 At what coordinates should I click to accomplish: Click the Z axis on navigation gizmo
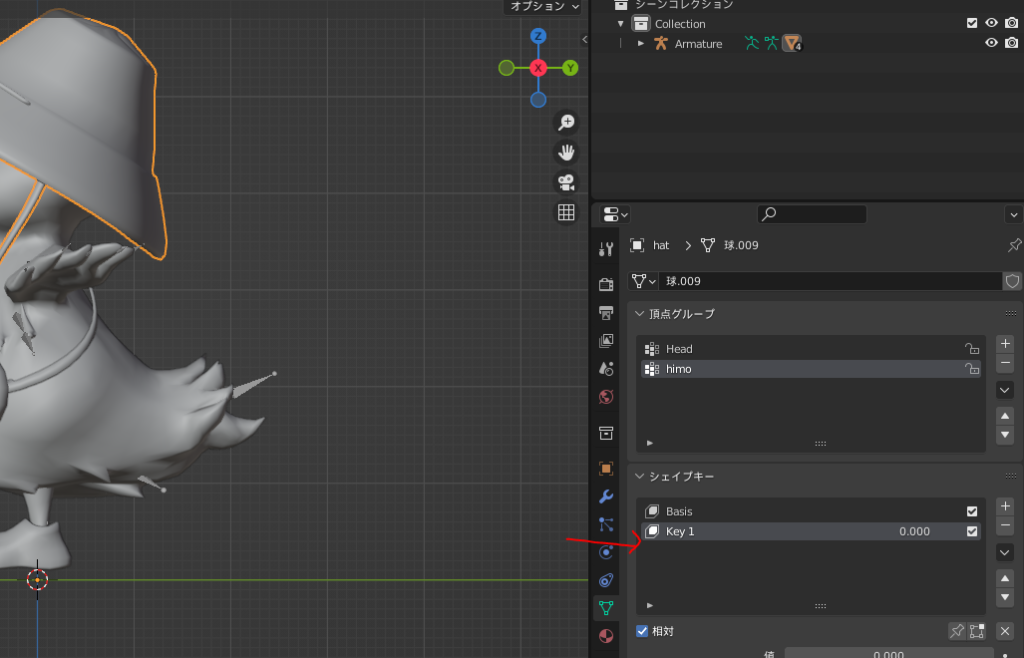pos(538,36)
